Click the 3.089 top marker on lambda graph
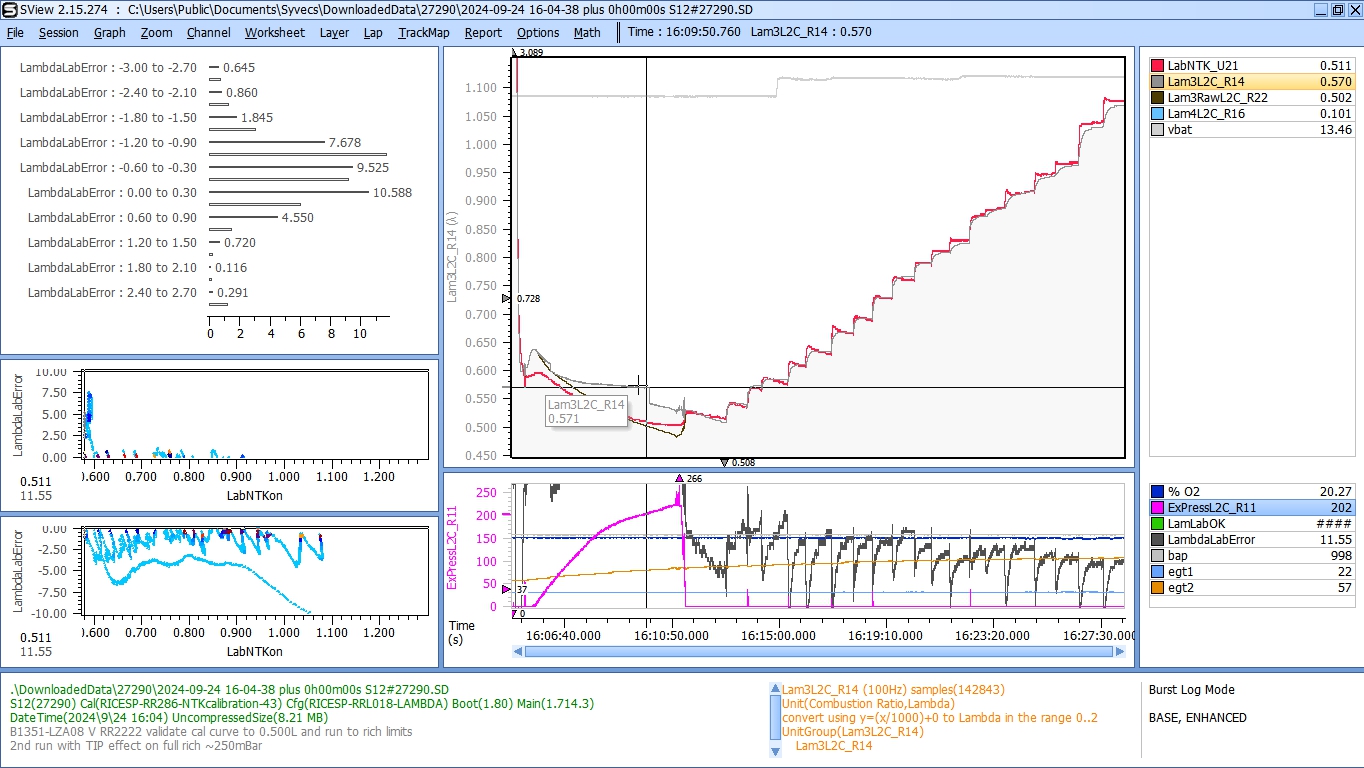The image size is (1364, 768). (516, 52)
